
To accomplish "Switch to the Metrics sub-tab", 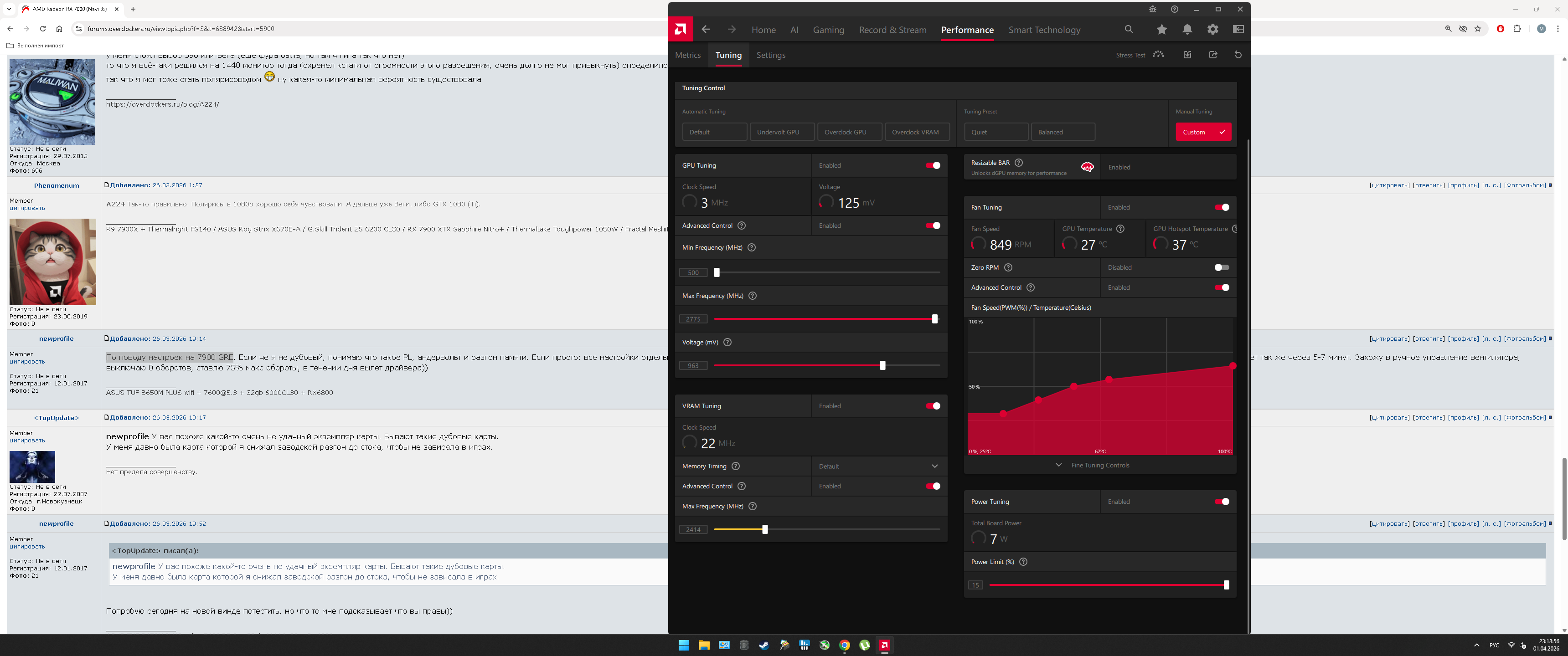I will coord(688,56).
